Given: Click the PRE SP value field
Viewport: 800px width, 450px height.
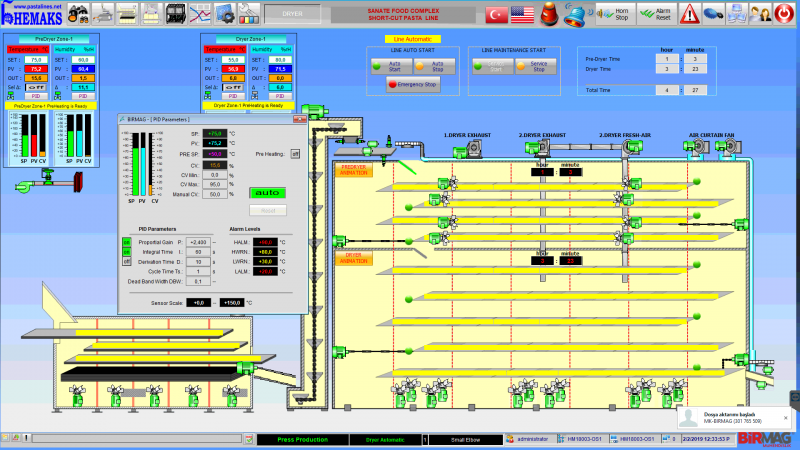Looking at the screenshot, I should pos(215,154).
